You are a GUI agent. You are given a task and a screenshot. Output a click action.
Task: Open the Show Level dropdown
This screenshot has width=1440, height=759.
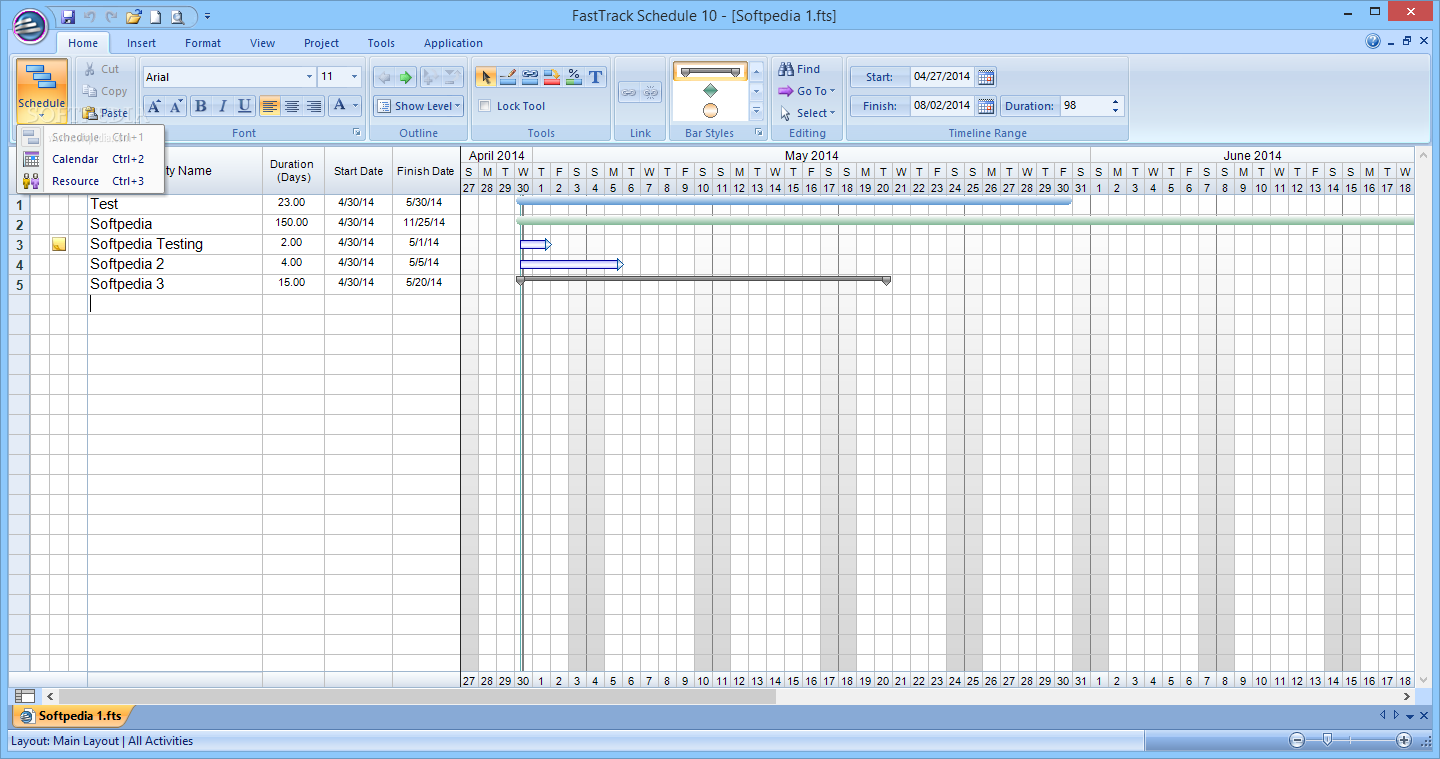(x=419, y=106)
